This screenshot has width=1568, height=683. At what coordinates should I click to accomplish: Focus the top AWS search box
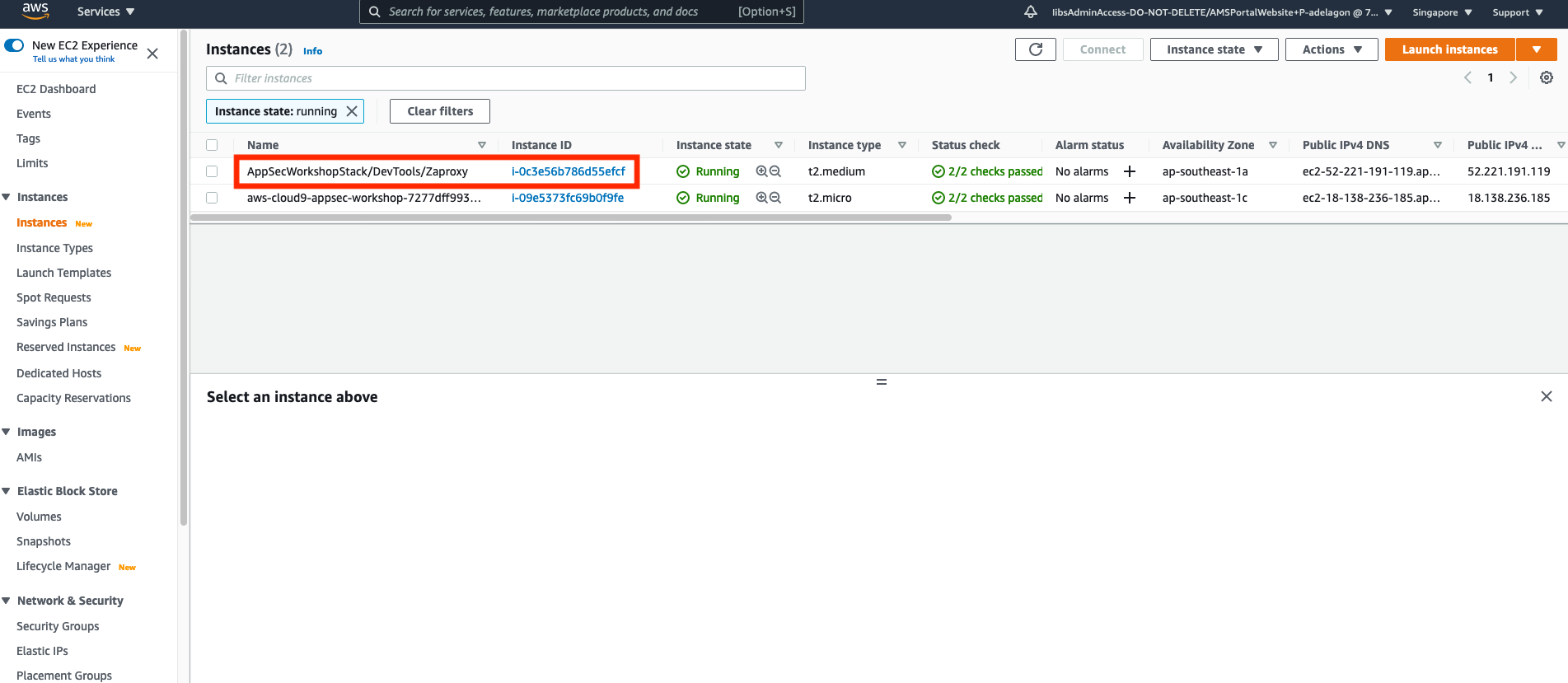pyautogui.click(x=582, y=12)
